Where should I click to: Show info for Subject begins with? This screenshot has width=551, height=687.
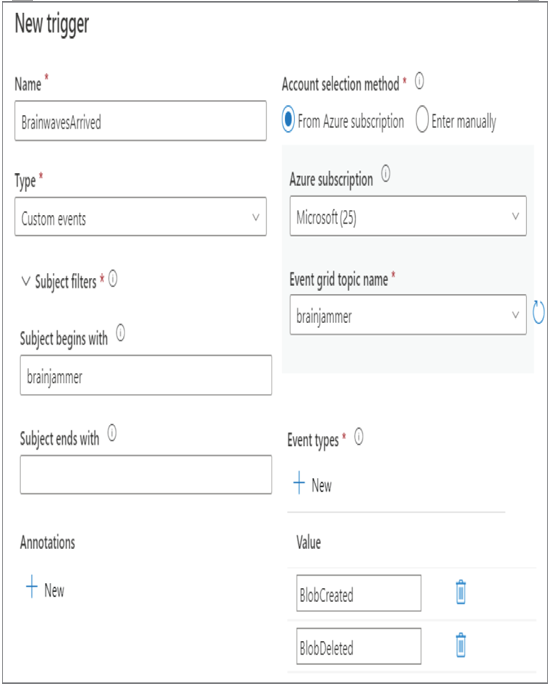coord(120,333)
